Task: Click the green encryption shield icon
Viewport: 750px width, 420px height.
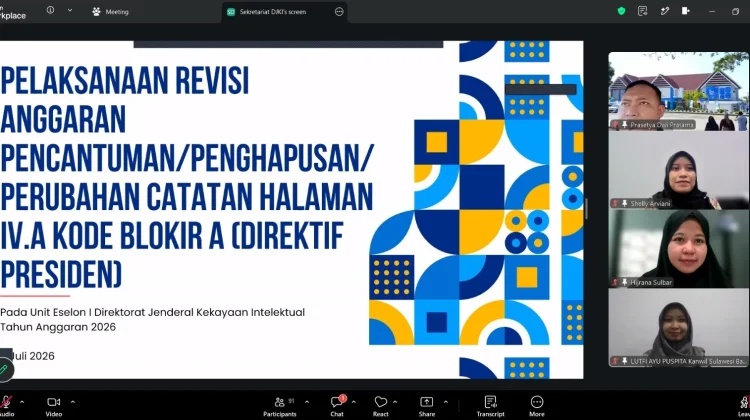Action: point(621,11)
